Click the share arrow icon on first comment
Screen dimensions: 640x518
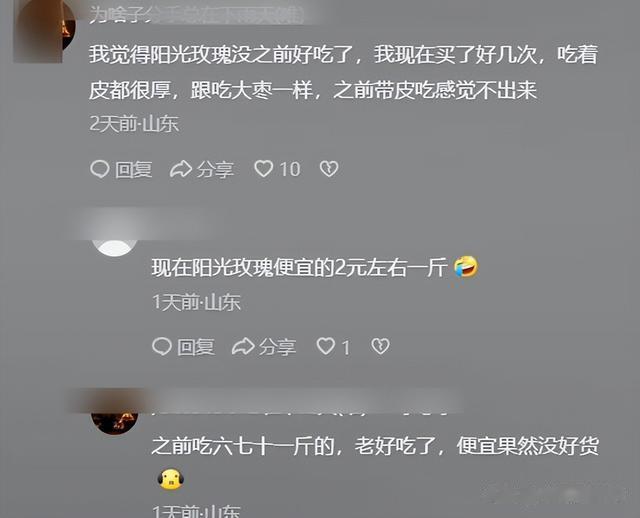pos(181,169)
